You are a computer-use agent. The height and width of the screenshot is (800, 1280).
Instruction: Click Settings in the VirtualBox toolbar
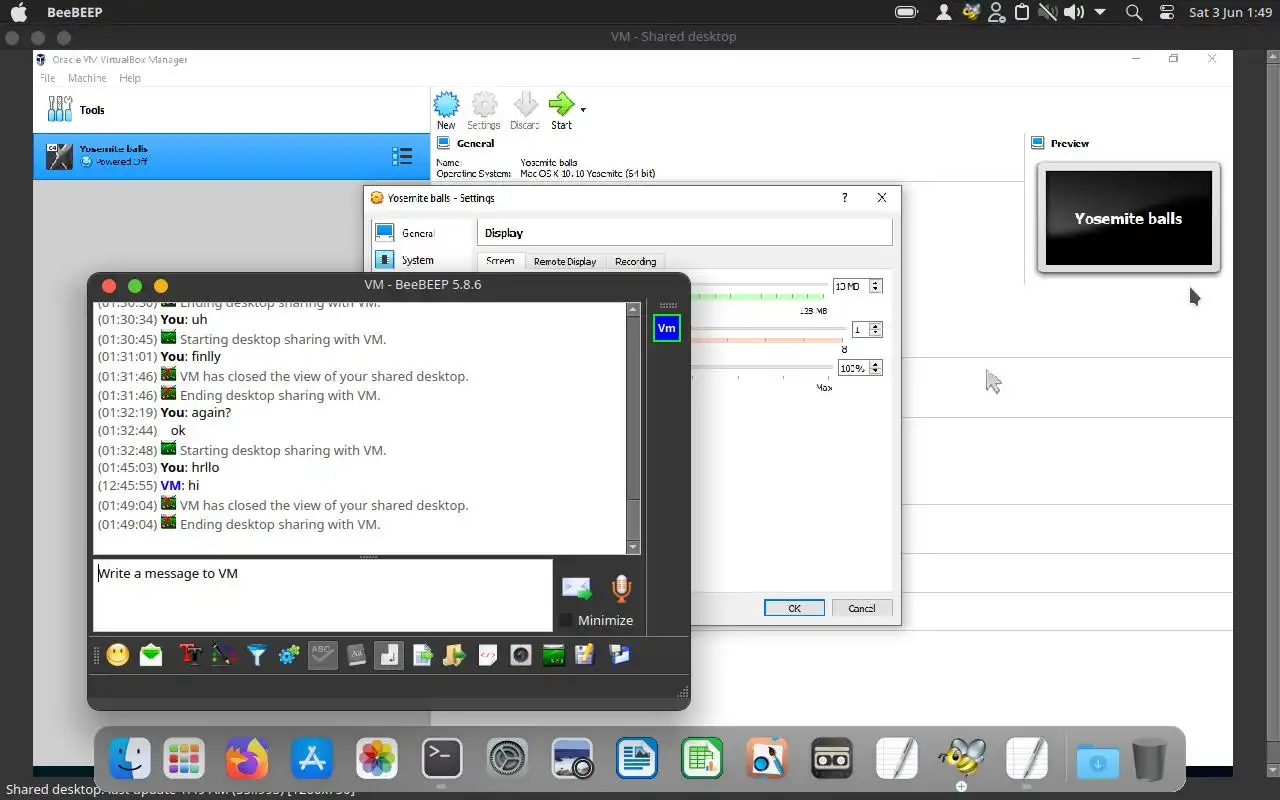pos(484,110)
